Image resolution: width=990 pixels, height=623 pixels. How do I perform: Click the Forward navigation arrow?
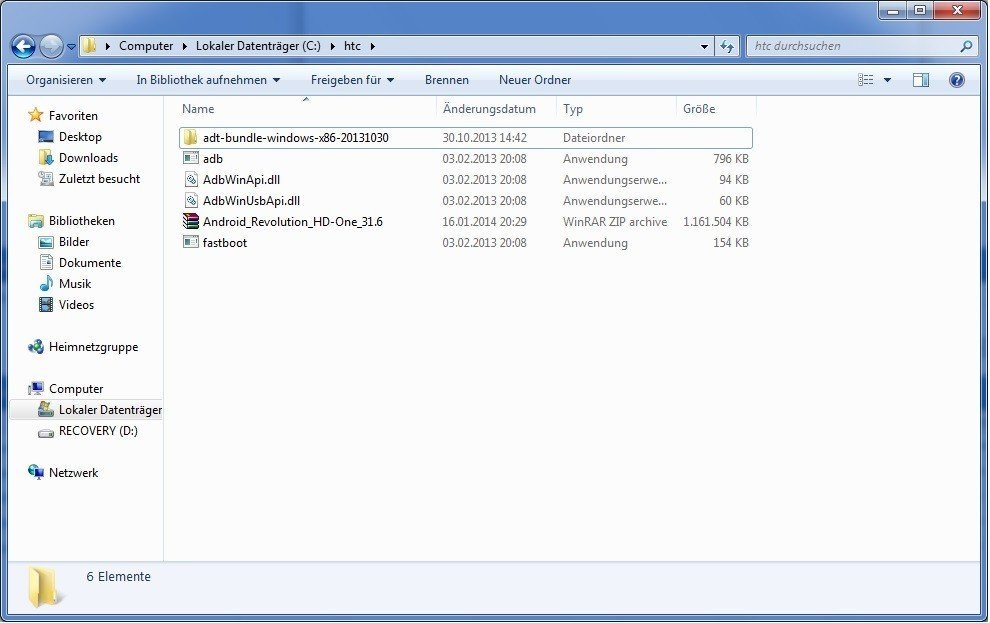coord(51,46)
